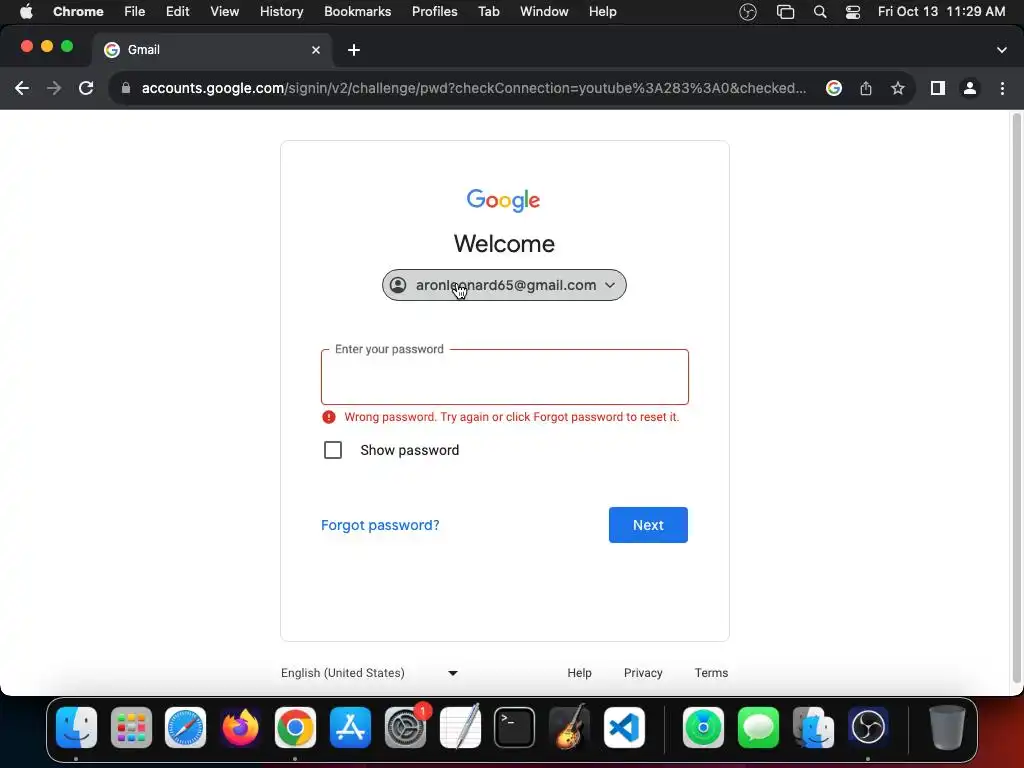Click the Enter your password field

click(505, 377)
